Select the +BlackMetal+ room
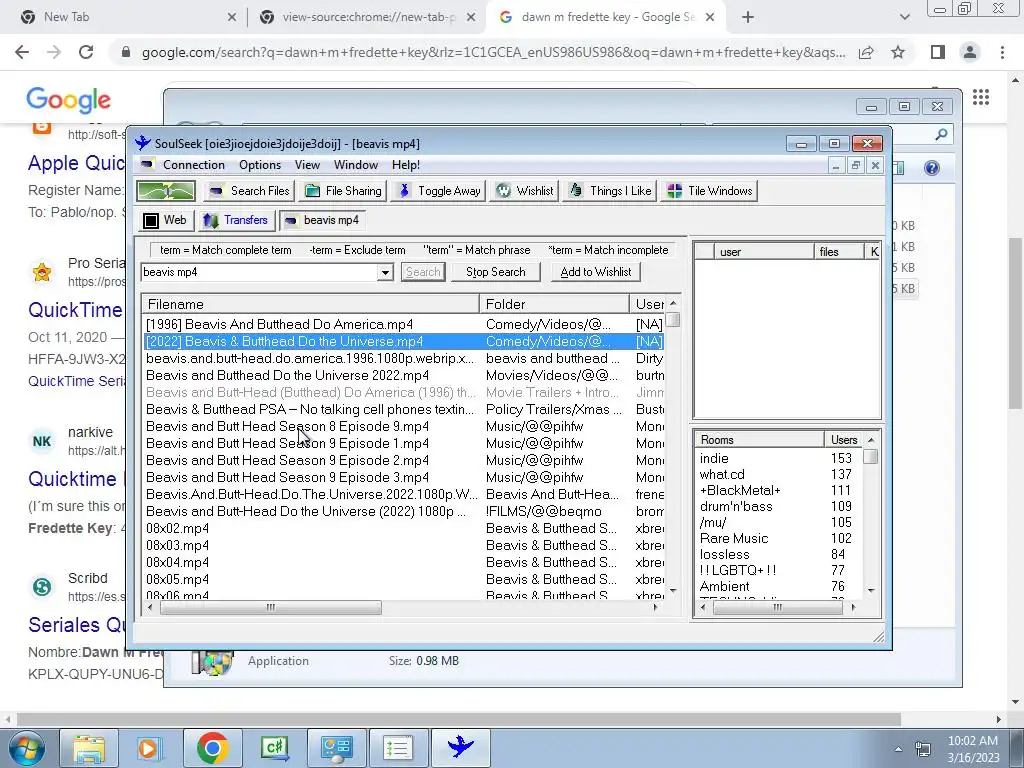The height and width of the screenshot is (768, 1024). 777,490
